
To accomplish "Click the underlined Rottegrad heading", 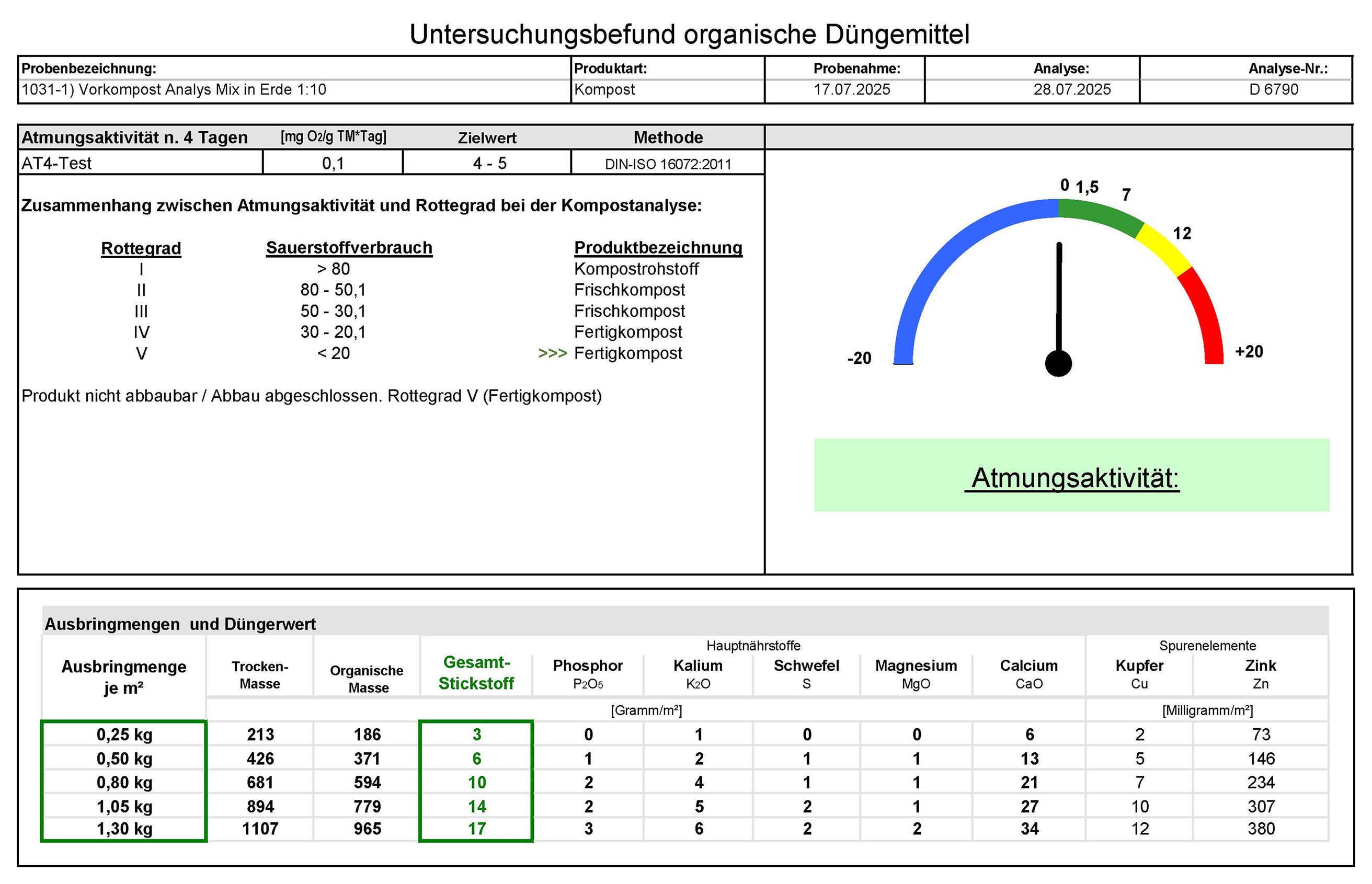I will pyautogui.click(x=141, y=248).
